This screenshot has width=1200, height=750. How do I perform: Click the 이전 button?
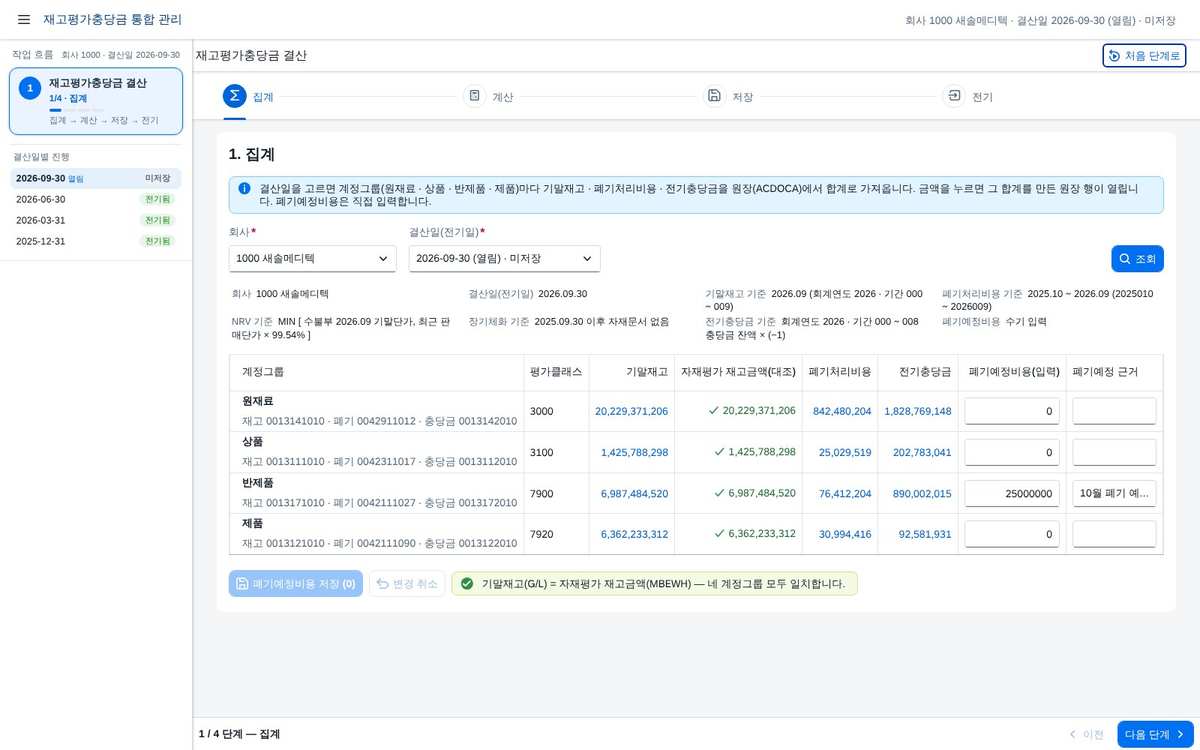1087,734
